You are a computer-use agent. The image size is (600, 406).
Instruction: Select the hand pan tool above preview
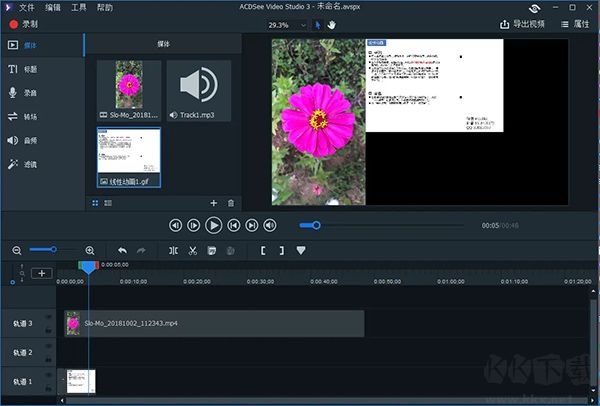pos(332,23)
